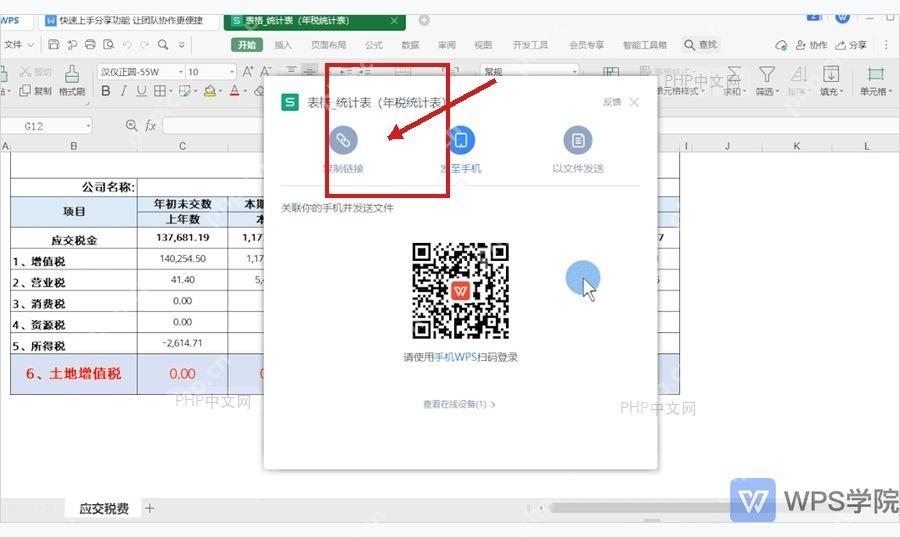Apply the red font color A
The height and width of the screenshot is (537, 900).
click(234, 91)
